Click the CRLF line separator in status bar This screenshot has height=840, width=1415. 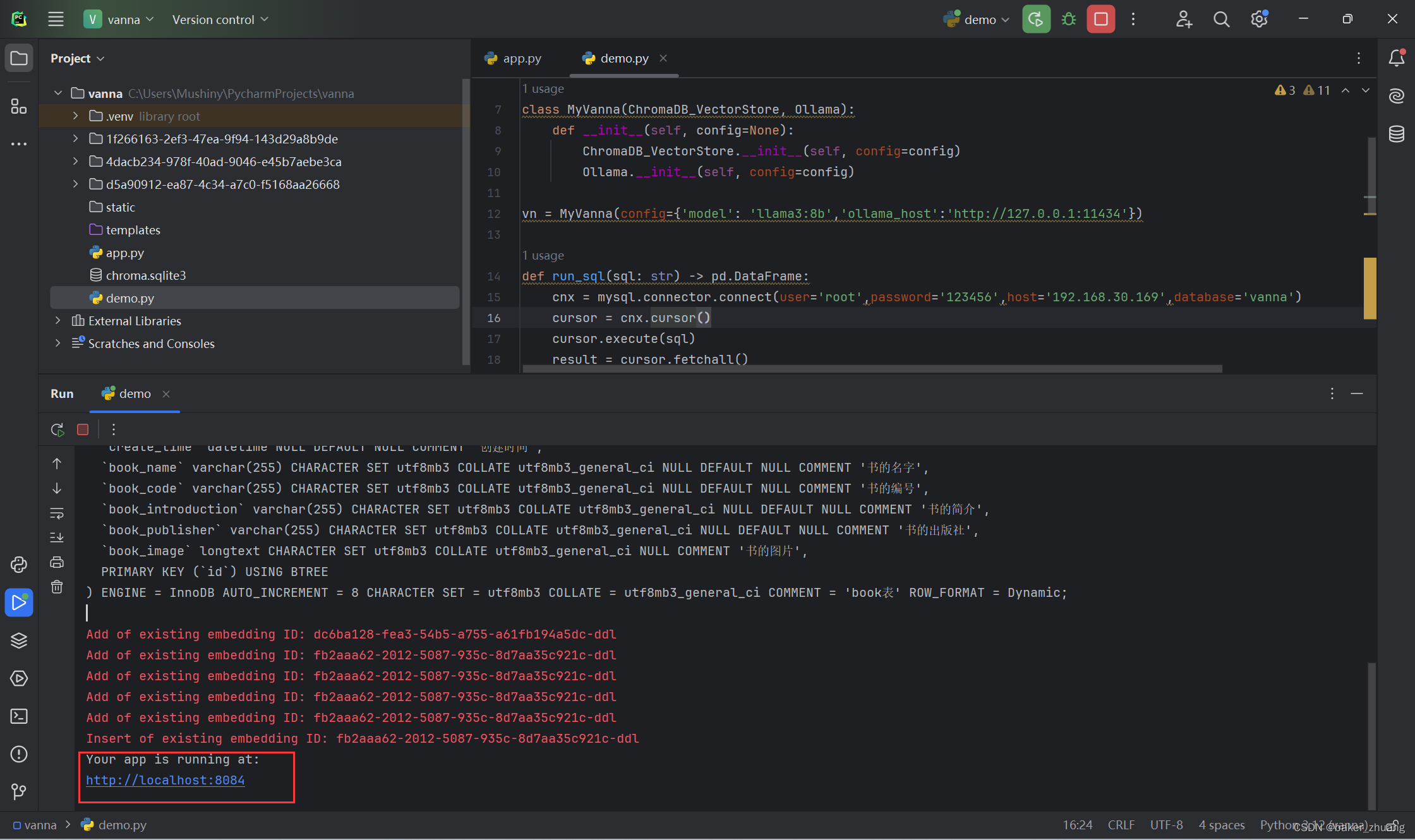[1121, 825]
